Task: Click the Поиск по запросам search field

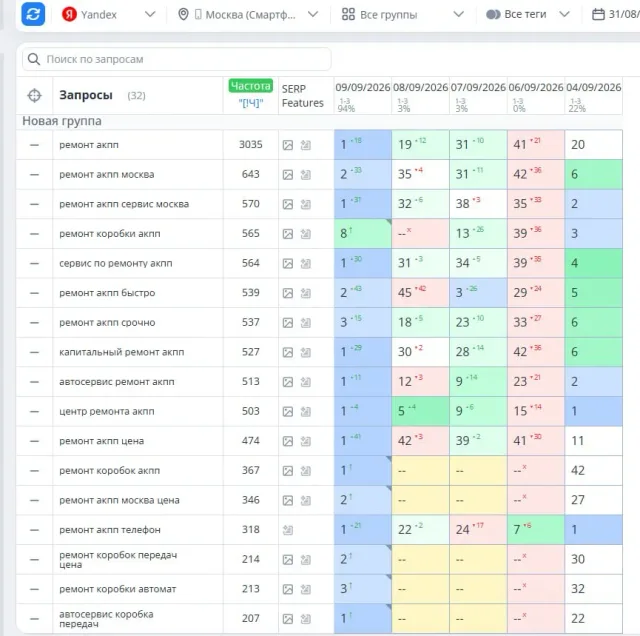Action: point(176,59)
